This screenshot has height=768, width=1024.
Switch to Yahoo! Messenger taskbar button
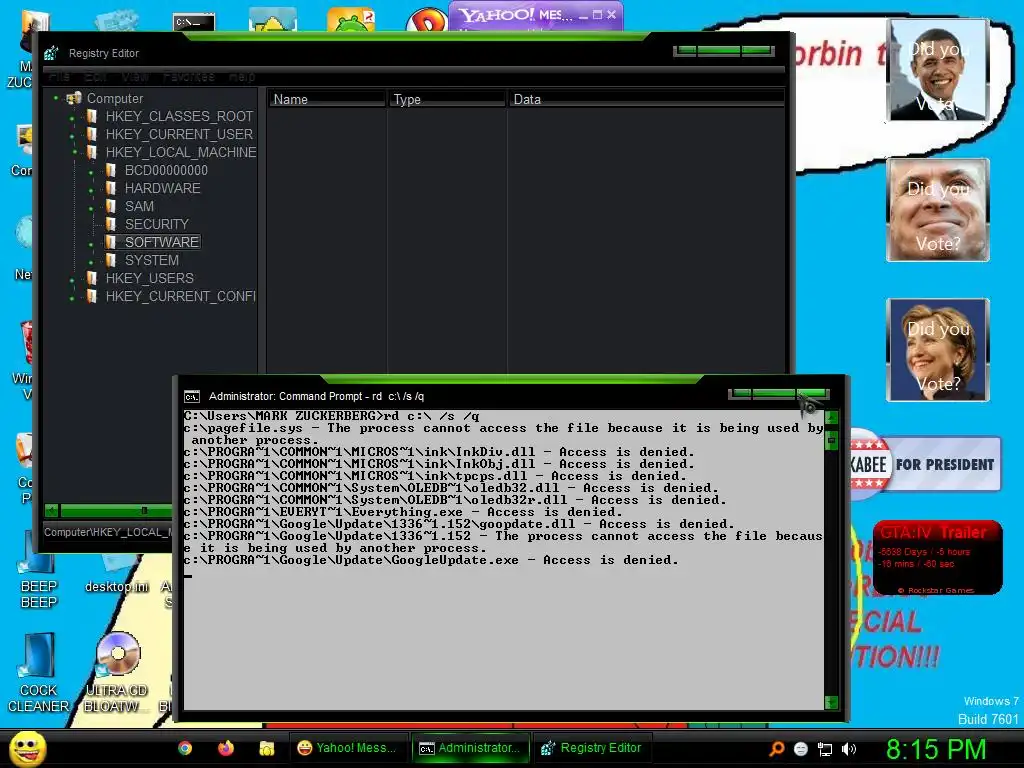point(348,748)
